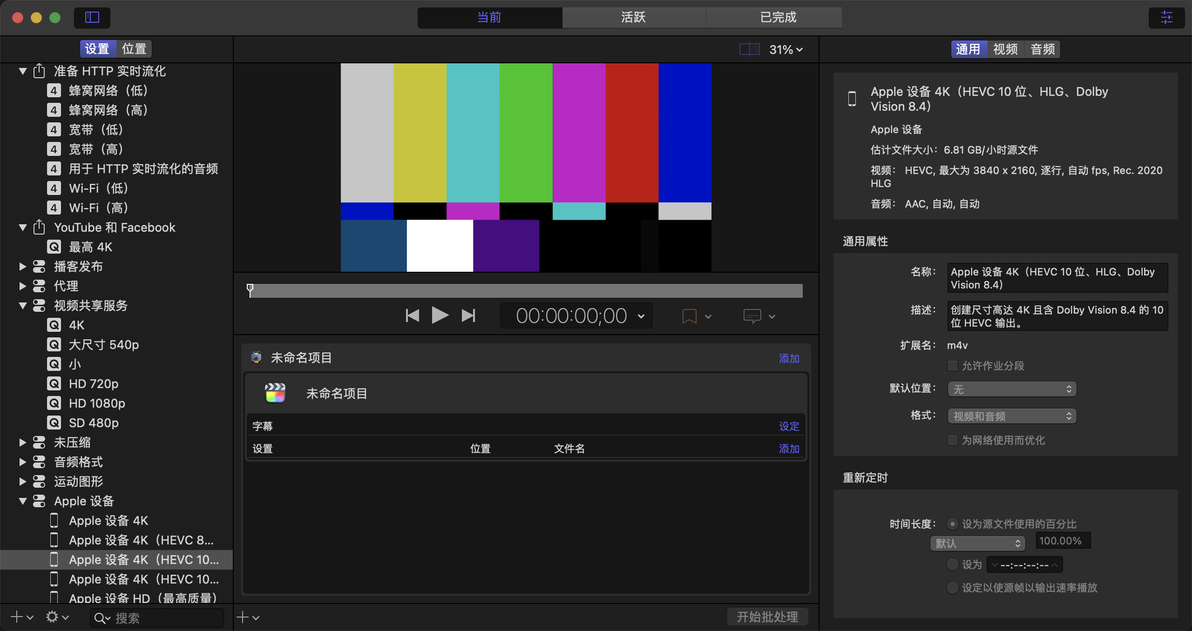This screenshot has width=1192, height=631.
Task: Switch to the 活跃 tab
Action: [x=634, y=17]
